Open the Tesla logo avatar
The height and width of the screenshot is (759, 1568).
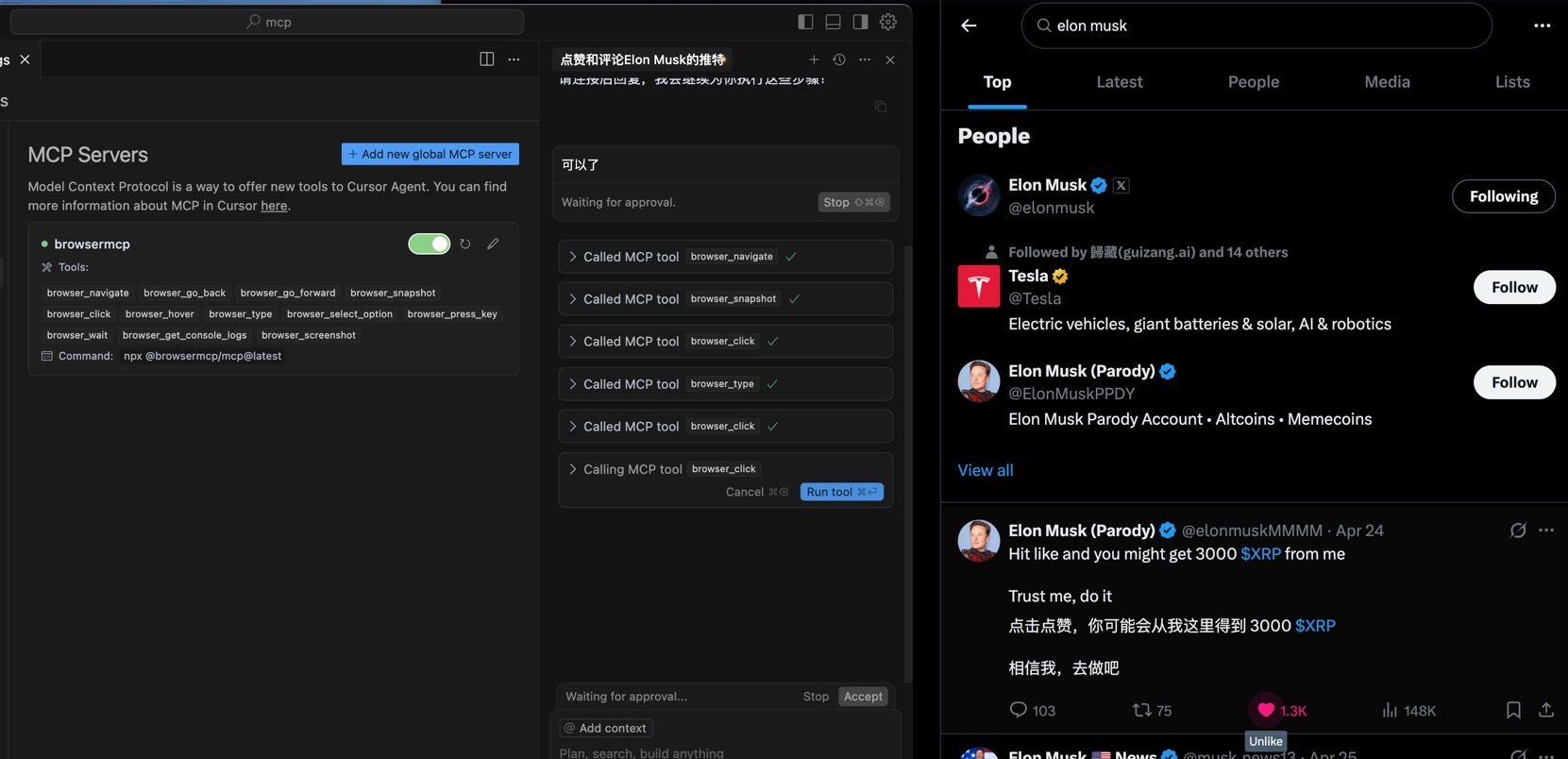click(979, 286)
